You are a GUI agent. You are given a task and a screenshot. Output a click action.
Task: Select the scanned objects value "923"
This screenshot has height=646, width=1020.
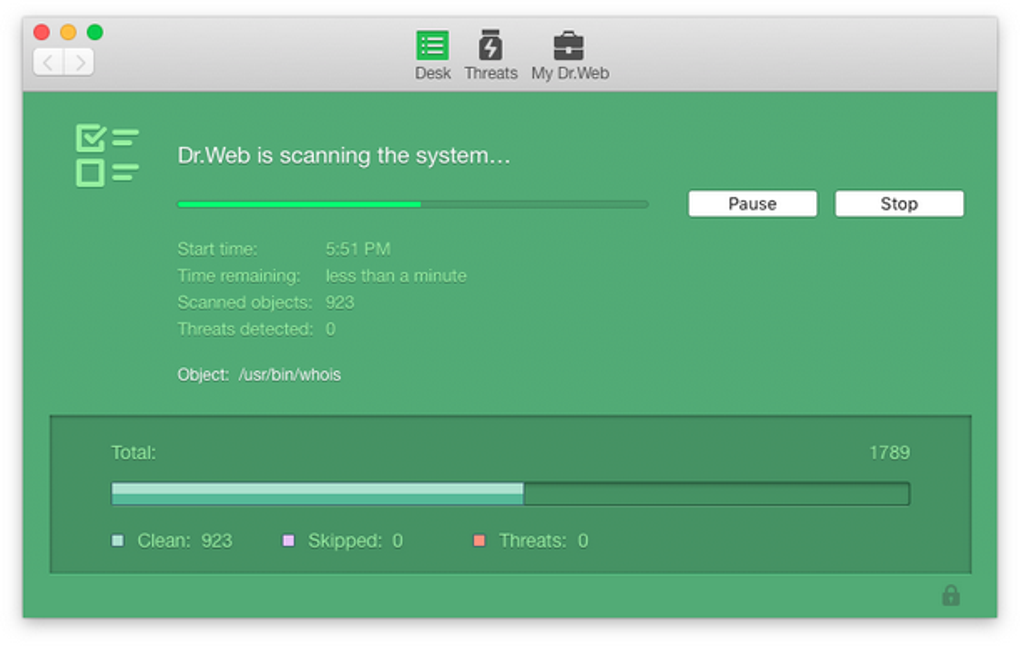coord(340,303)
